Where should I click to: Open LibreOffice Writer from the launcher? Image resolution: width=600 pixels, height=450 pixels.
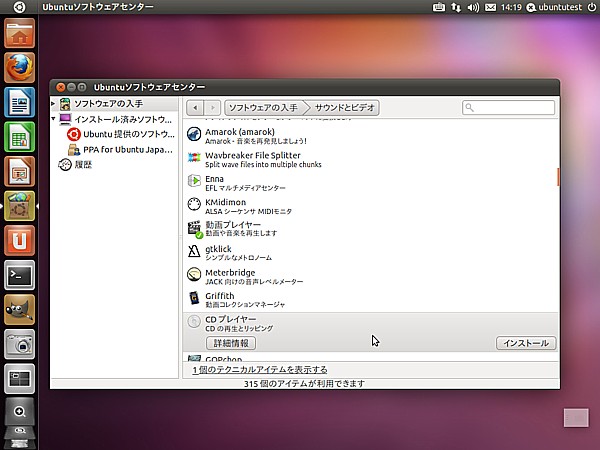pyautogui.click(x=20, y=102)
